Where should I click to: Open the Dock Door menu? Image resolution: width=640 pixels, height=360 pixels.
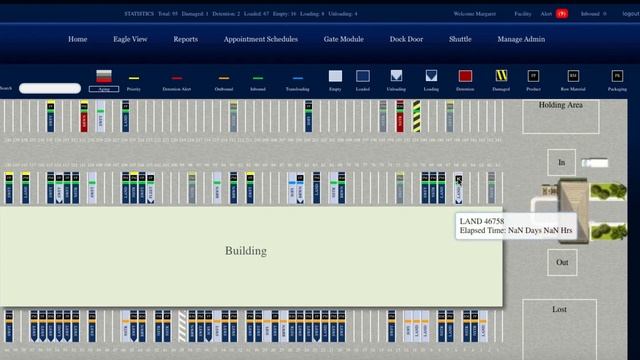pyautogui.click(x=406, y=39)
